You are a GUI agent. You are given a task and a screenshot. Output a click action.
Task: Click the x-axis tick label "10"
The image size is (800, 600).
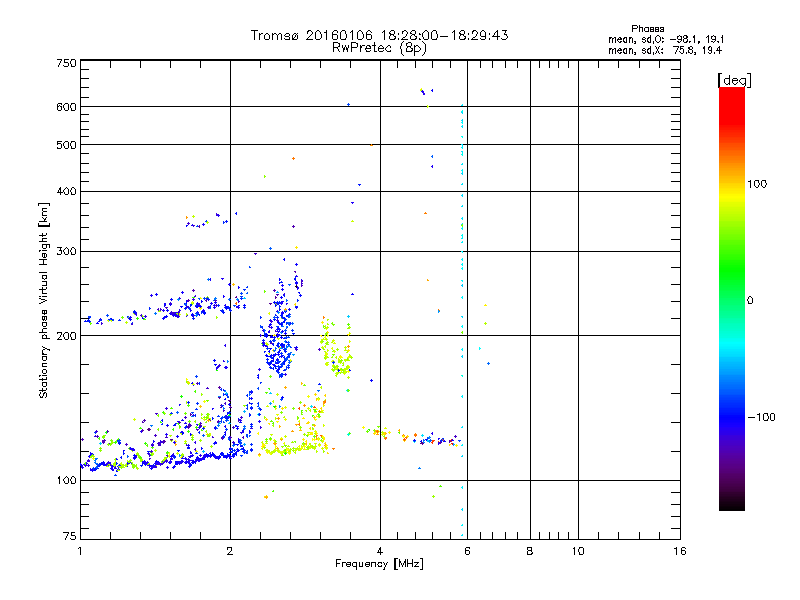pyautogui.click(x=578, y=551)
